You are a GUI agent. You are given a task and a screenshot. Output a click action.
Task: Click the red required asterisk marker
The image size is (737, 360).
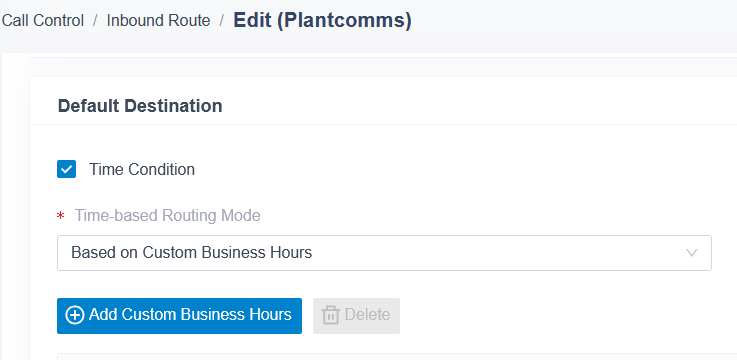[60, 216]
